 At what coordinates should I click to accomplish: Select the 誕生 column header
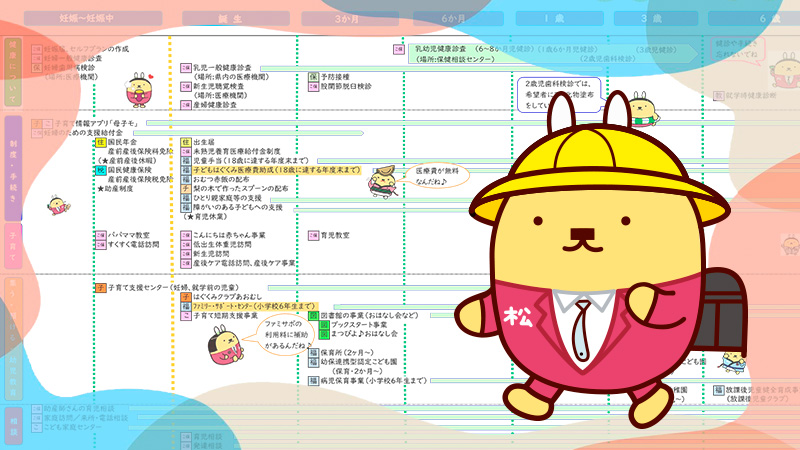click(x=236, y=18)
